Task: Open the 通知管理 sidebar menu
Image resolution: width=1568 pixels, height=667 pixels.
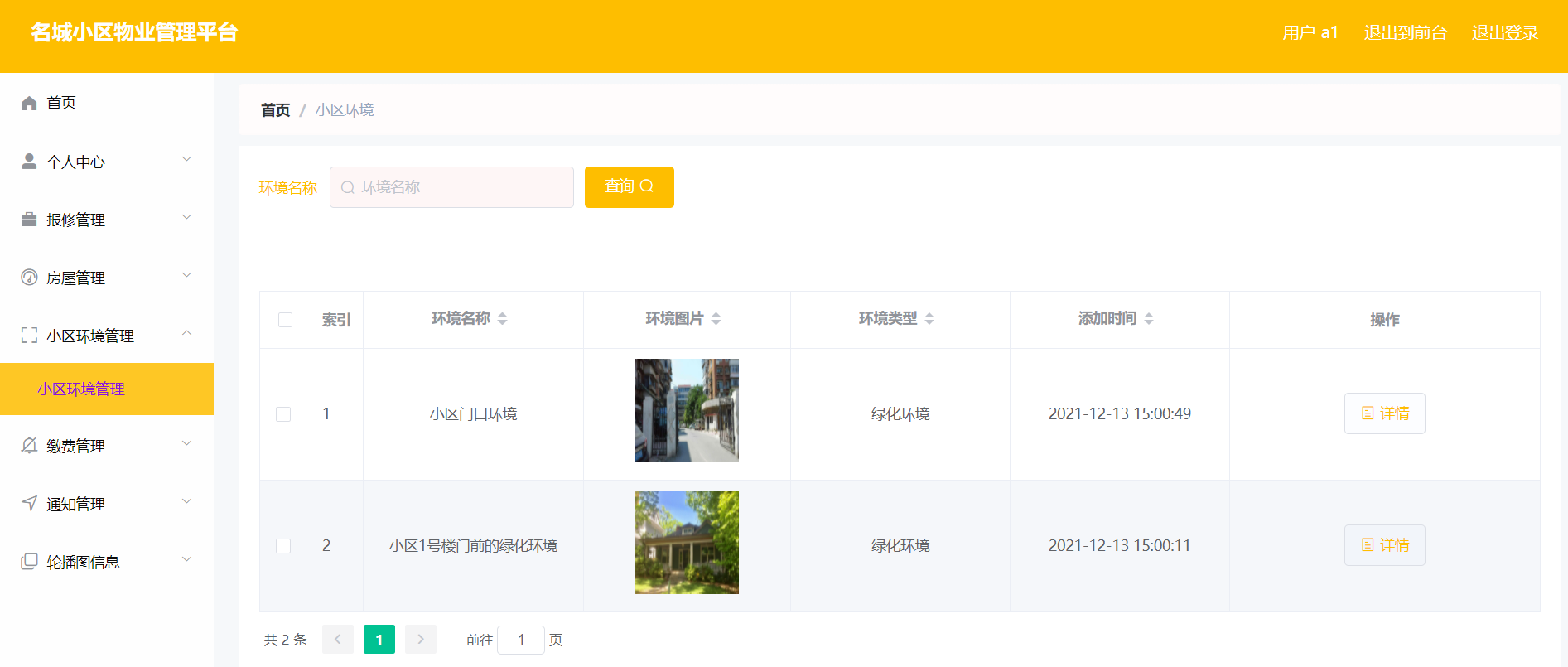Action: 107,504
